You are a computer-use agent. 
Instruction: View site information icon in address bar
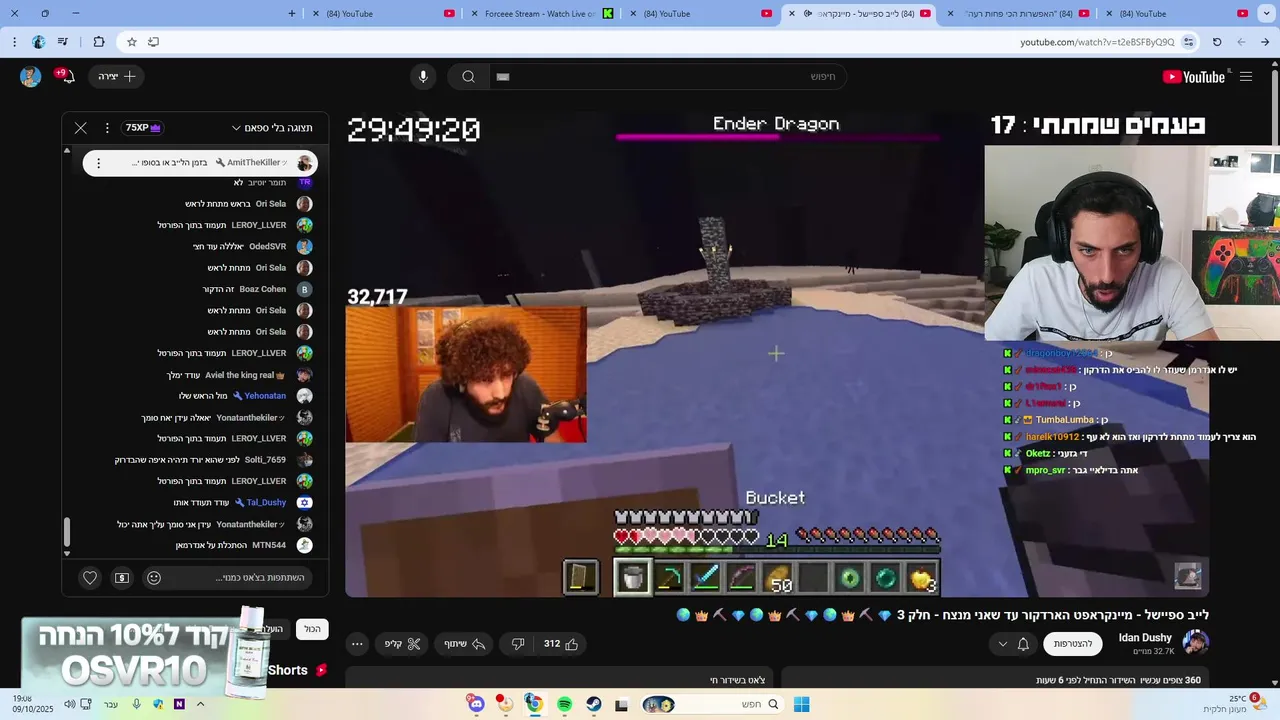tap(1189, 42)
